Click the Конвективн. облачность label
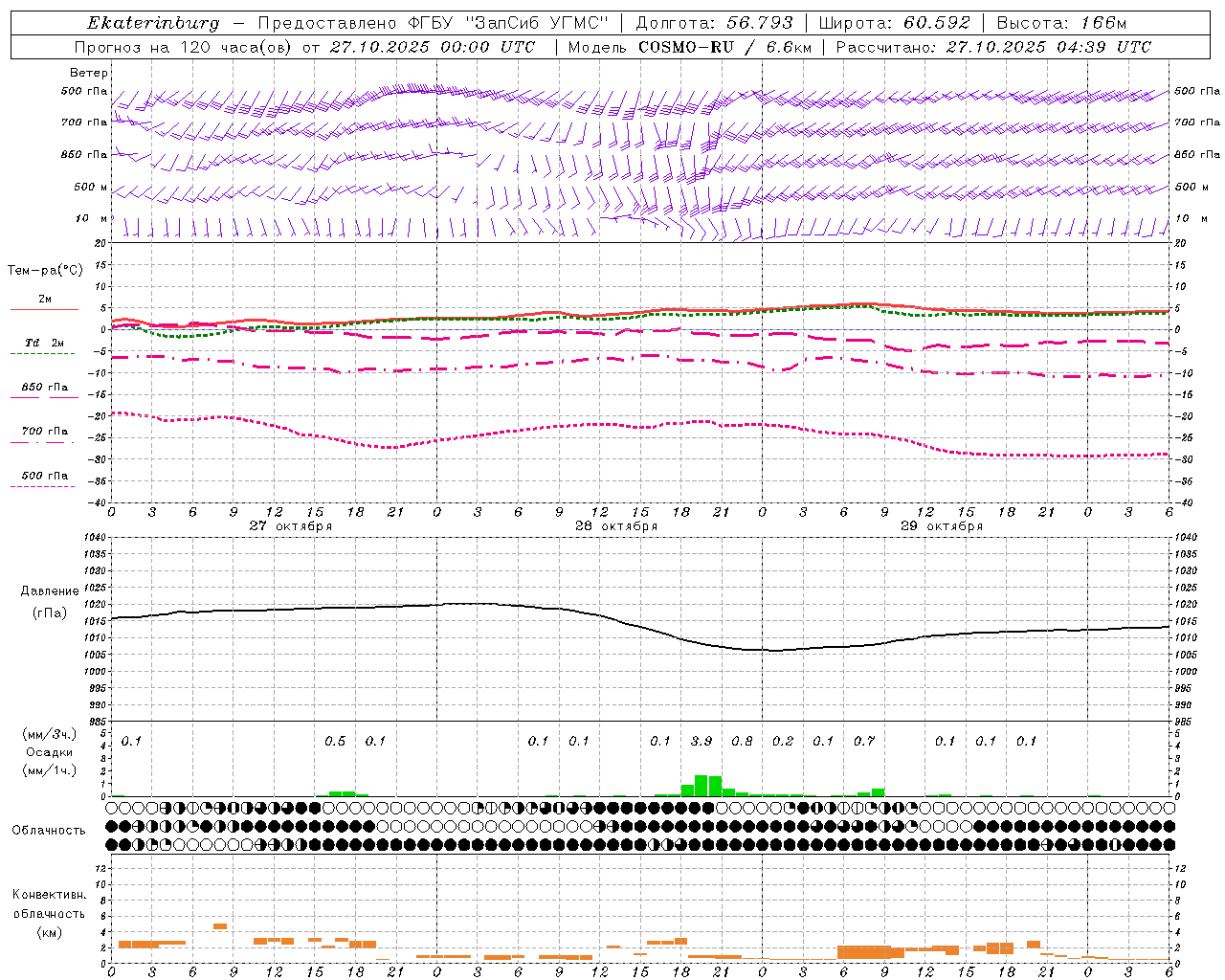This screenshot has height=980, width=1225. [49, 904]
